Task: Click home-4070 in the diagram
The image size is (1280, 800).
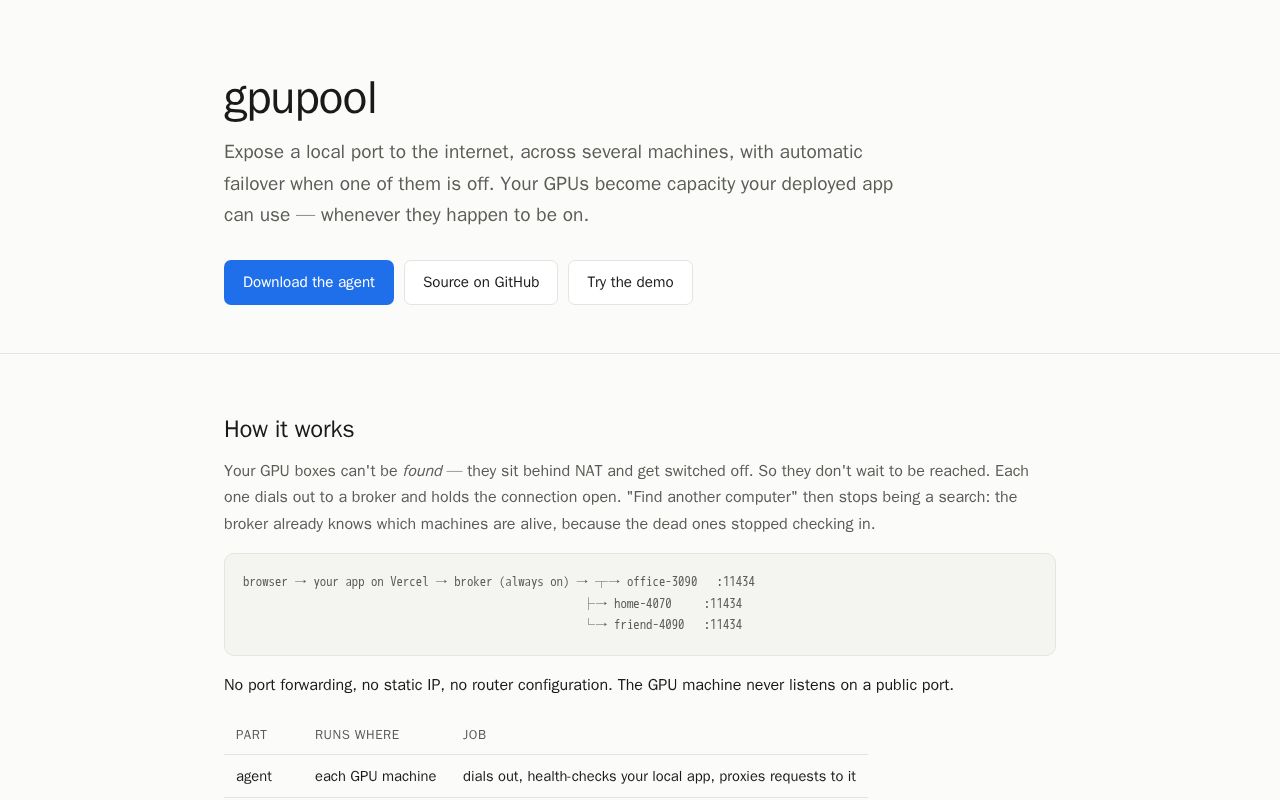Action: point(643,604)
